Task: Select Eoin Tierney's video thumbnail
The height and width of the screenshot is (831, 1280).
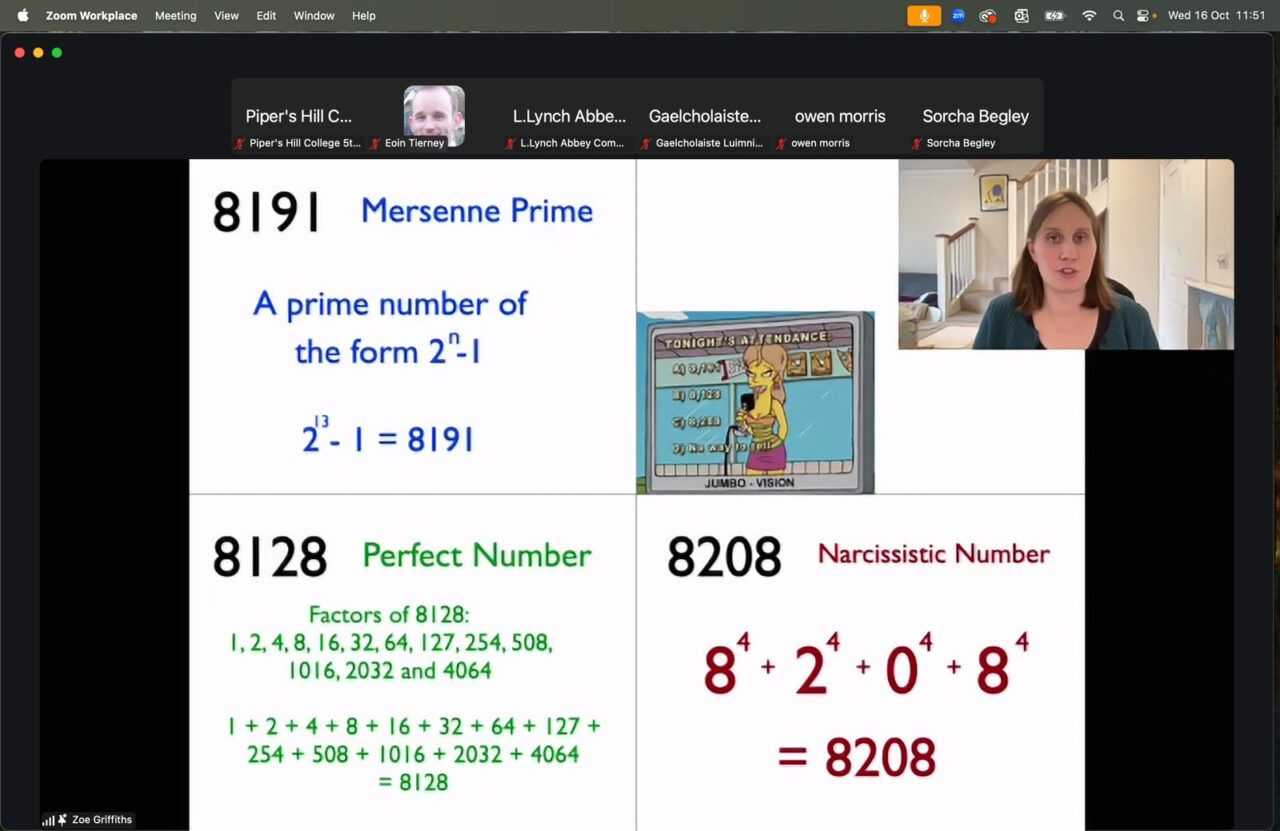Action: [x=434, y=114]
